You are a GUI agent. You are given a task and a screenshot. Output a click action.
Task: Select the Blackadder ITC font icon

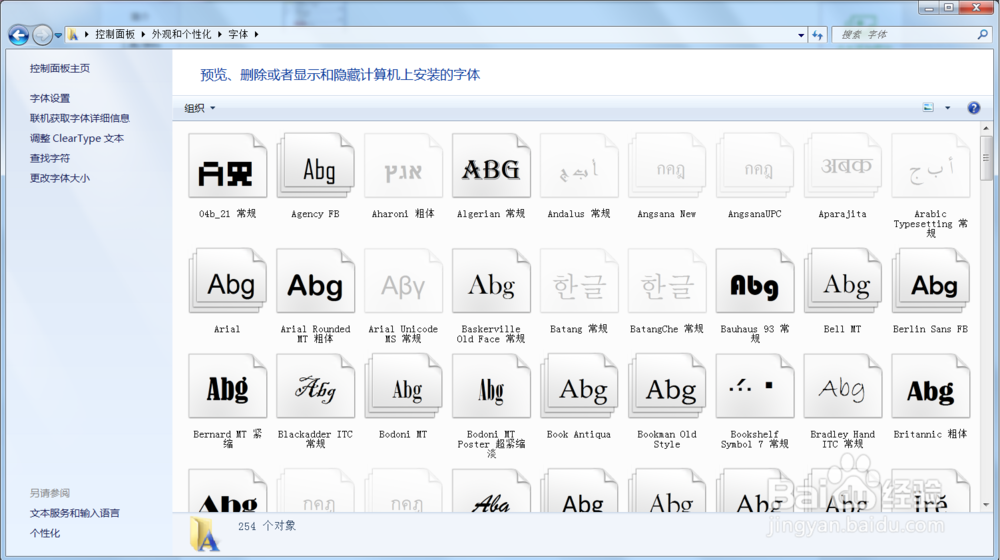click(316, 387)
